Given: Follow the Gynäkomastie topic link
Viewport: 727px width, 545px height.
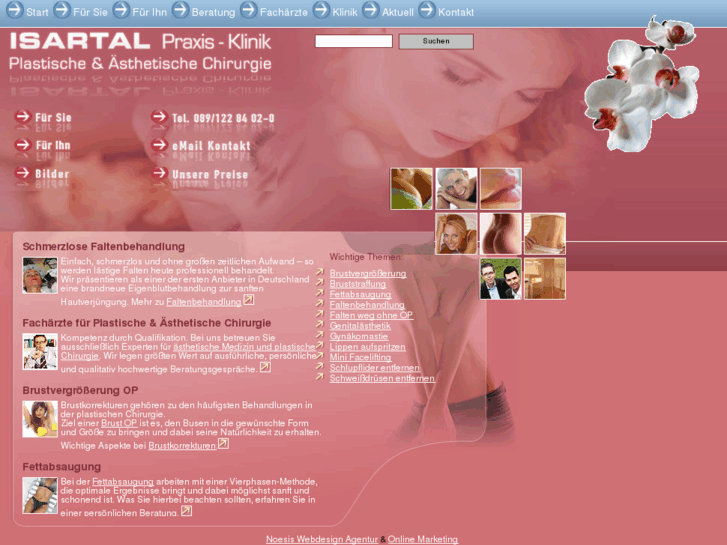Looking at the screenshot, I should click(358, 336).
